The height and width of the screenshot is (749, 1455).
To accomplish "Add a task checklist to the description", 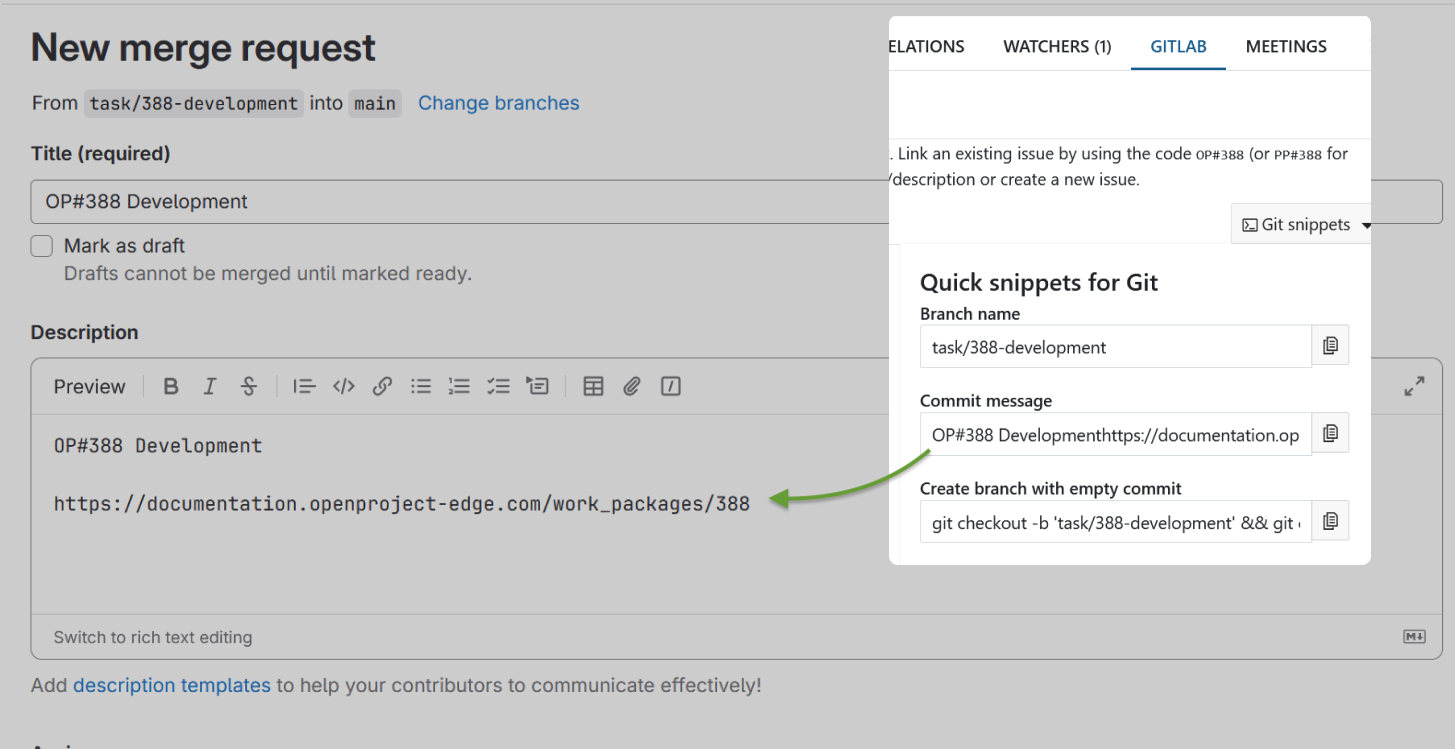I will (x=498, y=387).
